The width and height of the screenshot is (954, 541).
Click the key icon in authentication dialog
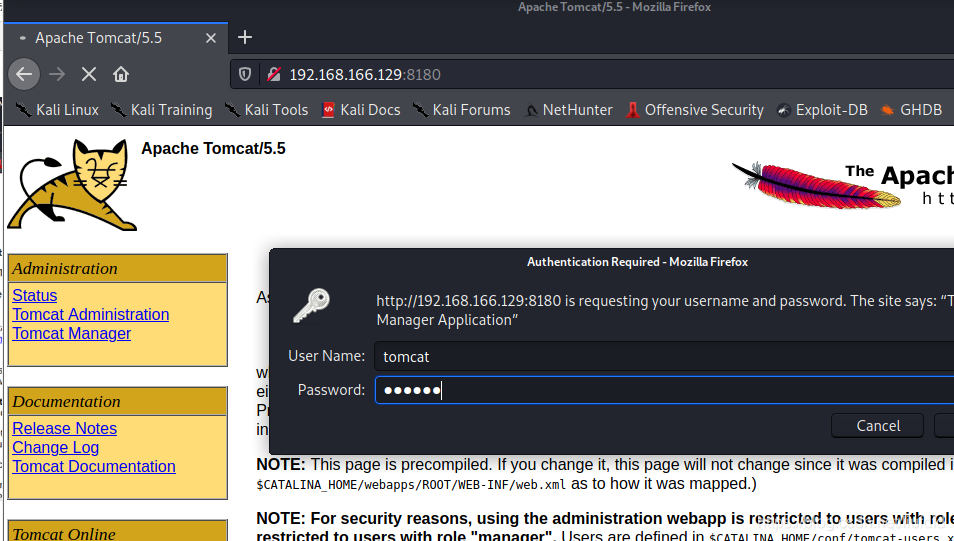[311, 305]
